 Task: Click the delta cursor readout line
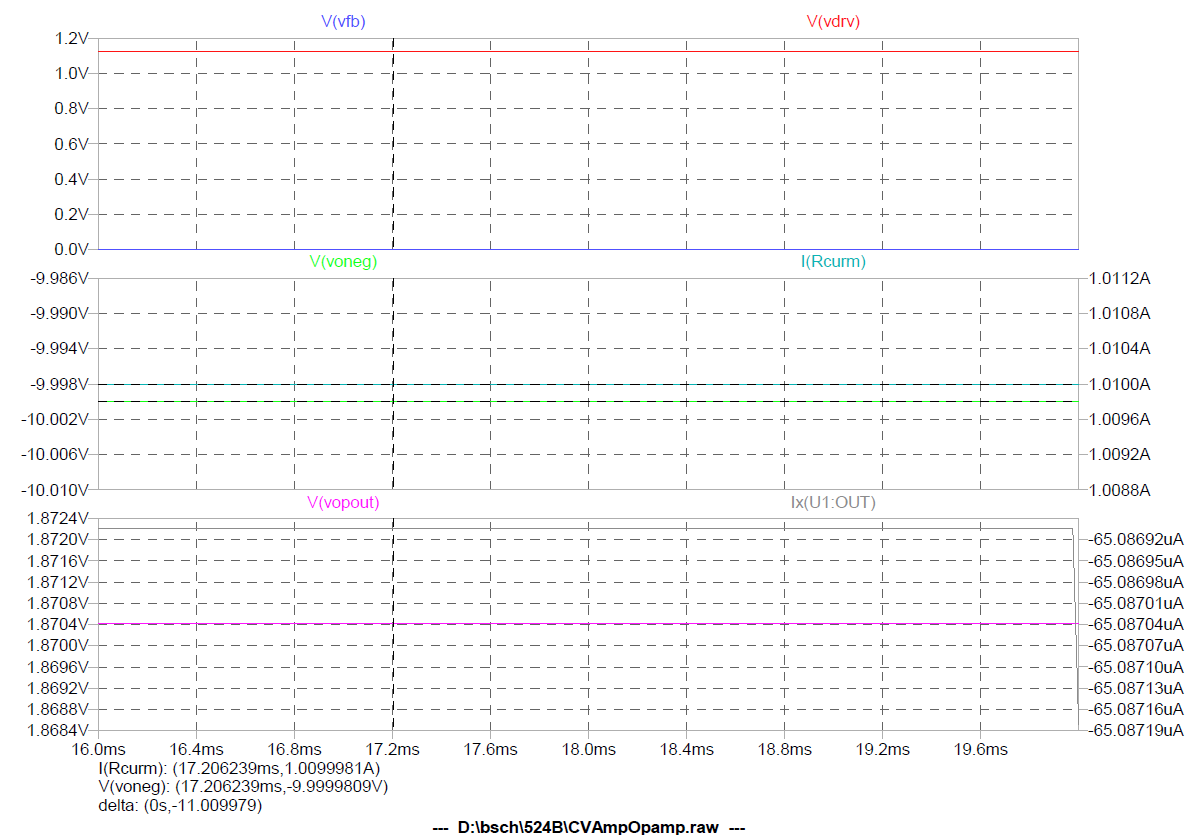tap(180, 806)
